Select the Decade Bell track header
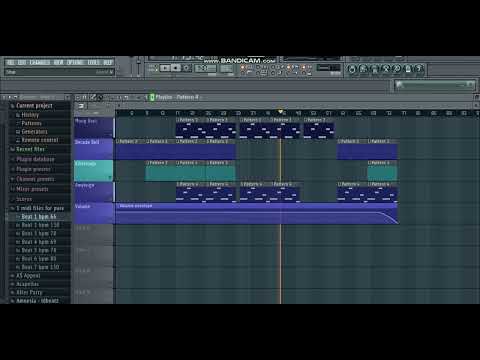This screenshot has height=360, width=480. [x=94, y=149]
